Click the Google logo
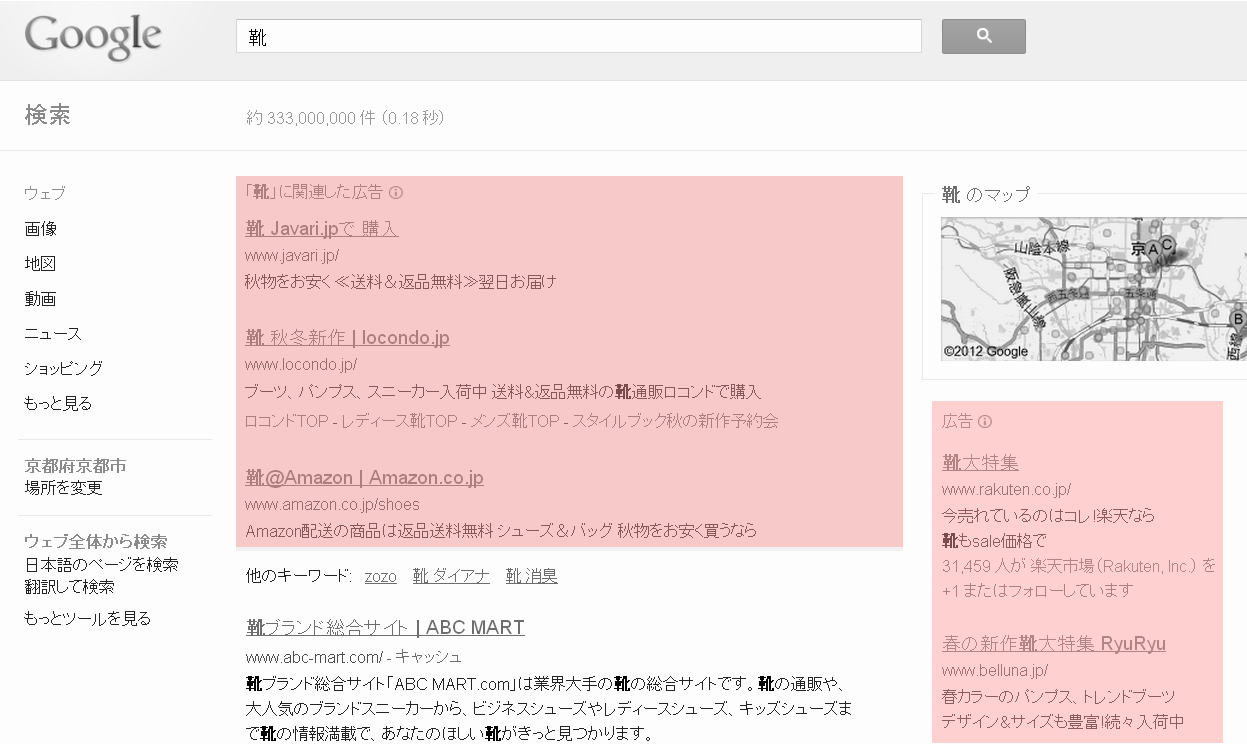Image resolution: width=1247 pixels, height=744 pixels. click(93, 38)
